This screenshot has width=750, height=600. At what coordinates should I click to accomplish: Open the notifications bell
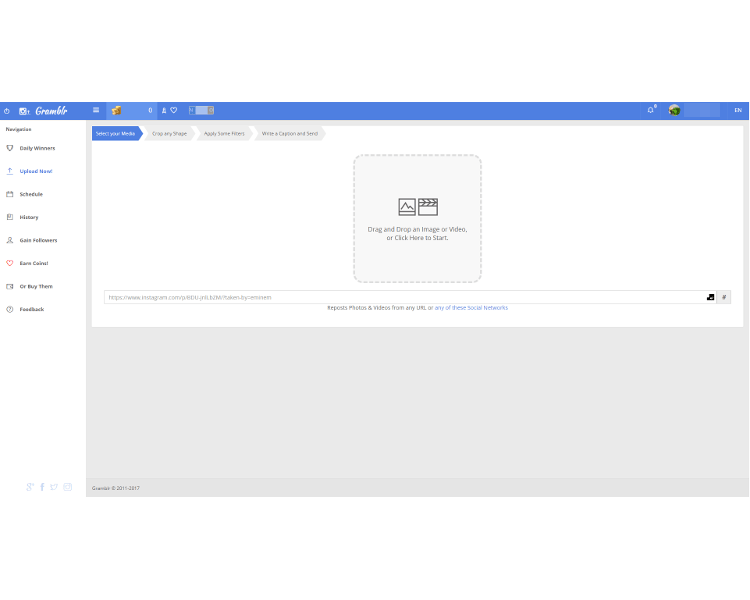tap(651, 111)
